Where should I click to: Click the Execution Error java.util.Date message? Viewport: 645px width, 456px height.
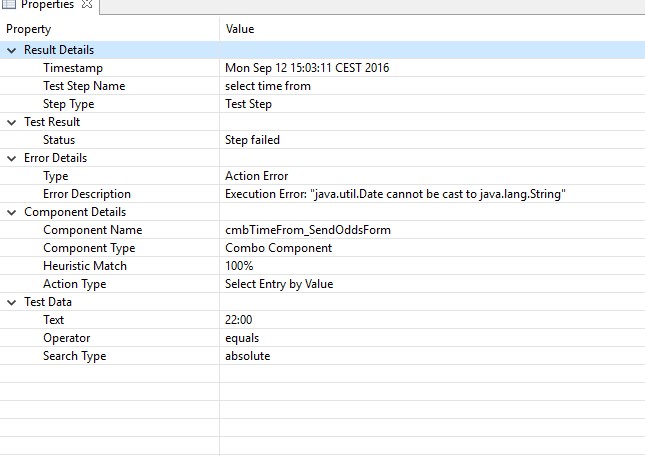tap(395, 194)
